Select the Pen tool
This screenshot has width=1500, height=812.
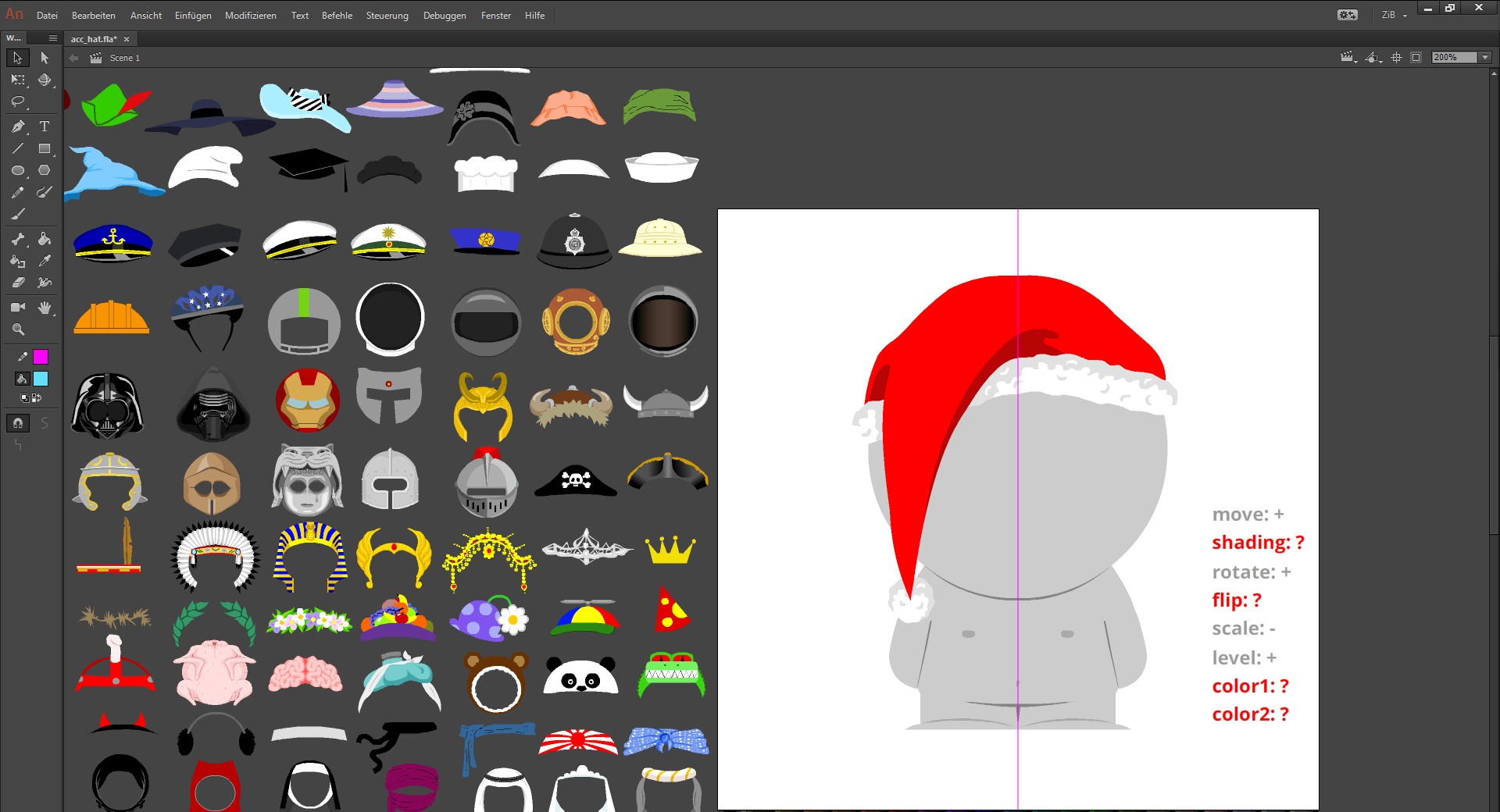[18, 126]
